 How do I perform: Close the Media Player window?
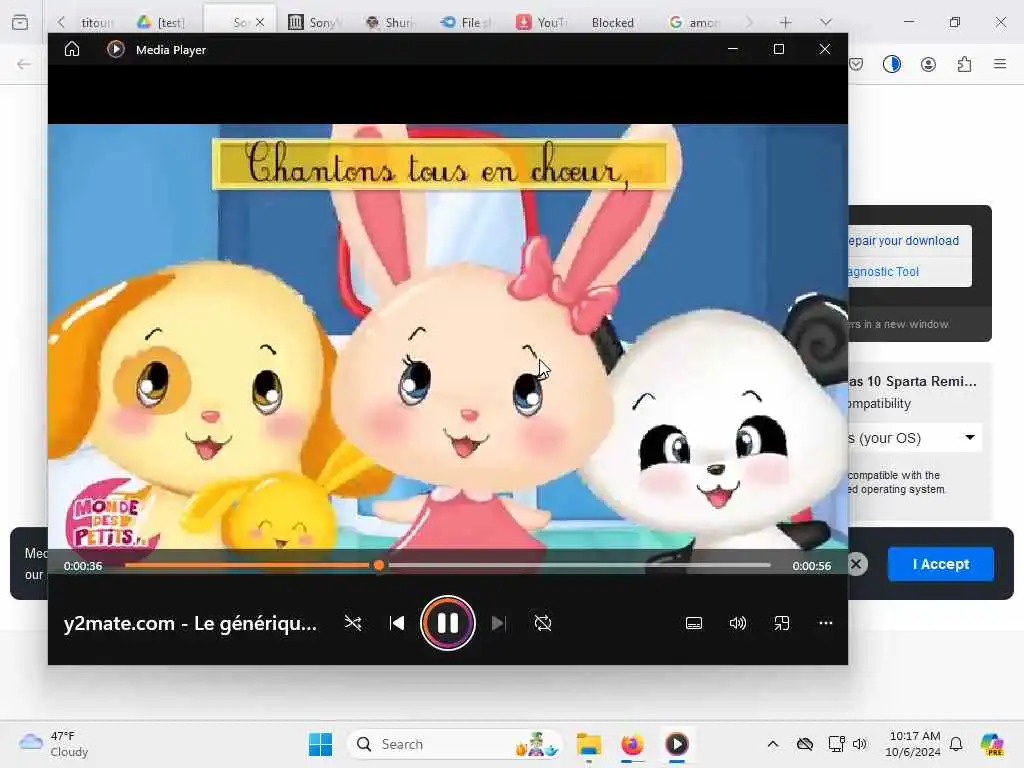coord(825,49)
